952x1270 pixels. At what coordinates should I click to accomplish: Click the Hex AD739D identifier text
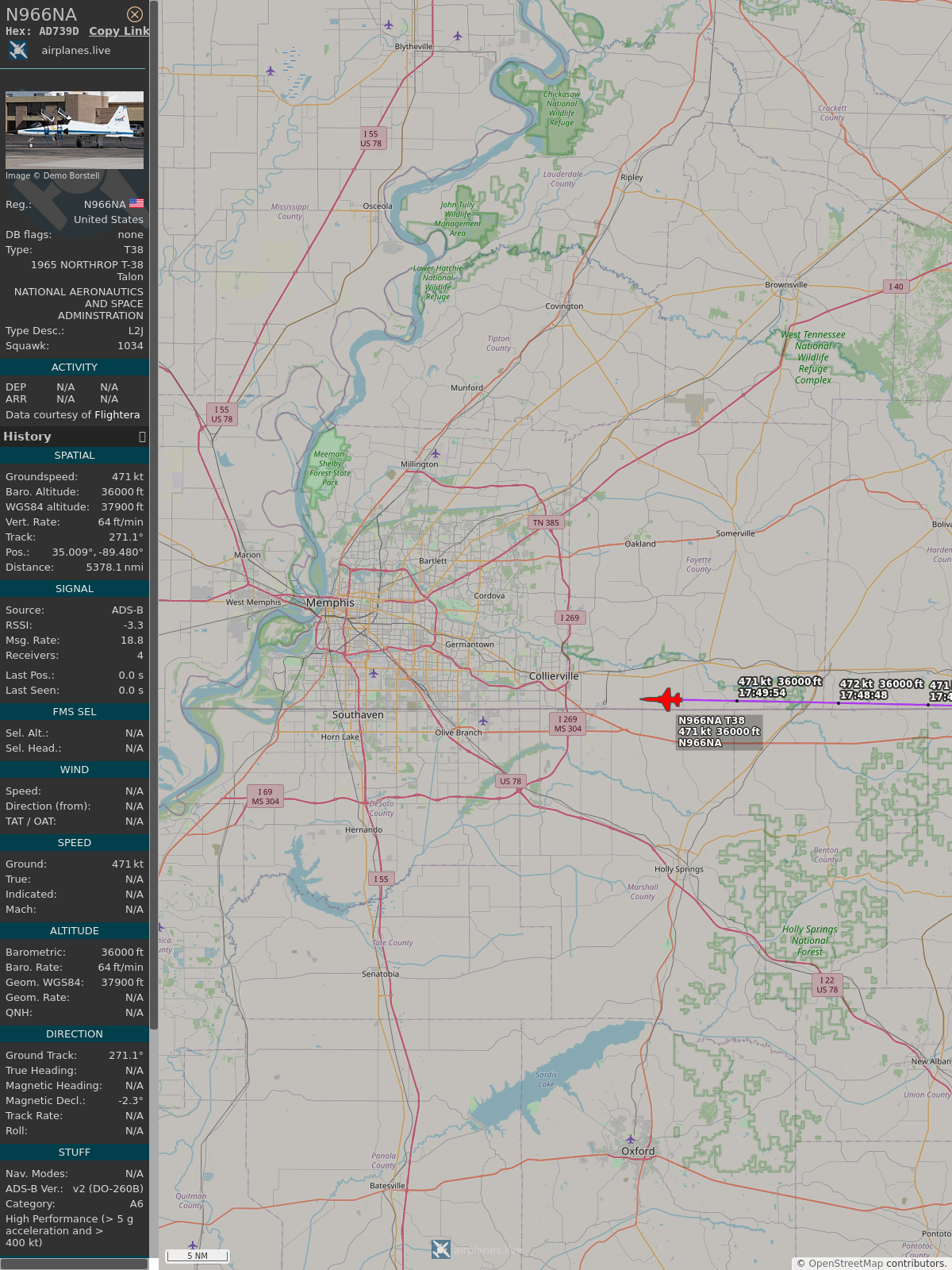click(x=42, y=31)
